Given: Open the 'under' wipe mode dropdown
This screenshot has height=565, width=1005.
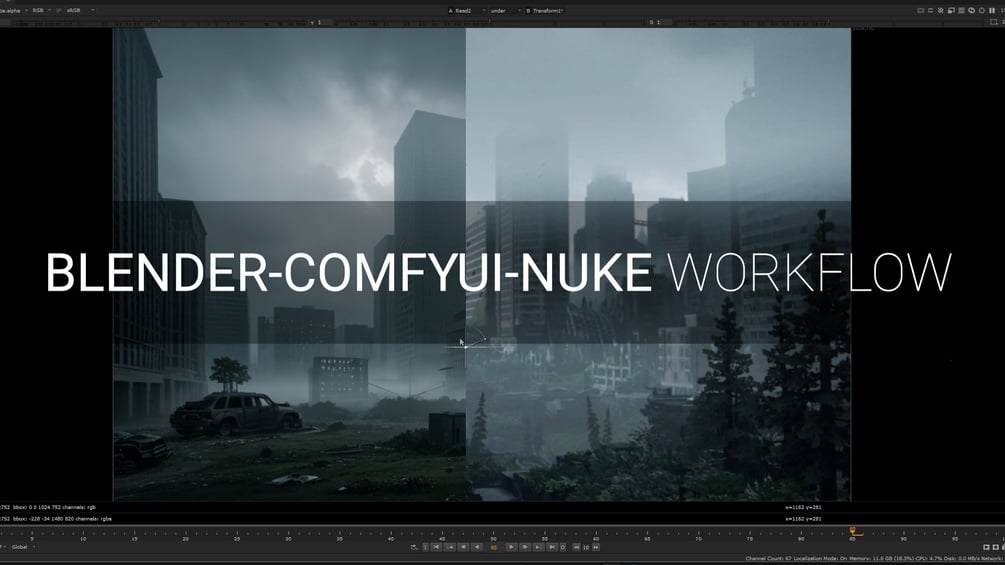Looking at the screenshot, I should coord(506,10).
